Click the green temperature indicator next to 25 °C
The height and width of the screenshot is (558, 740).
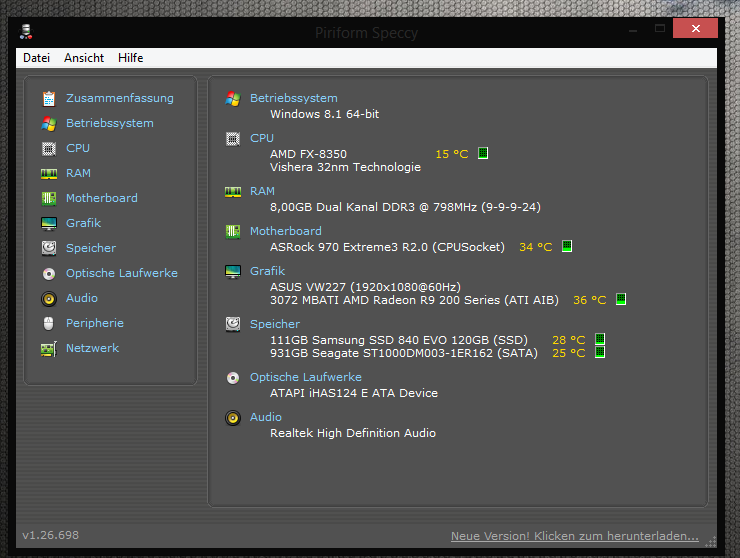[600, 352]
